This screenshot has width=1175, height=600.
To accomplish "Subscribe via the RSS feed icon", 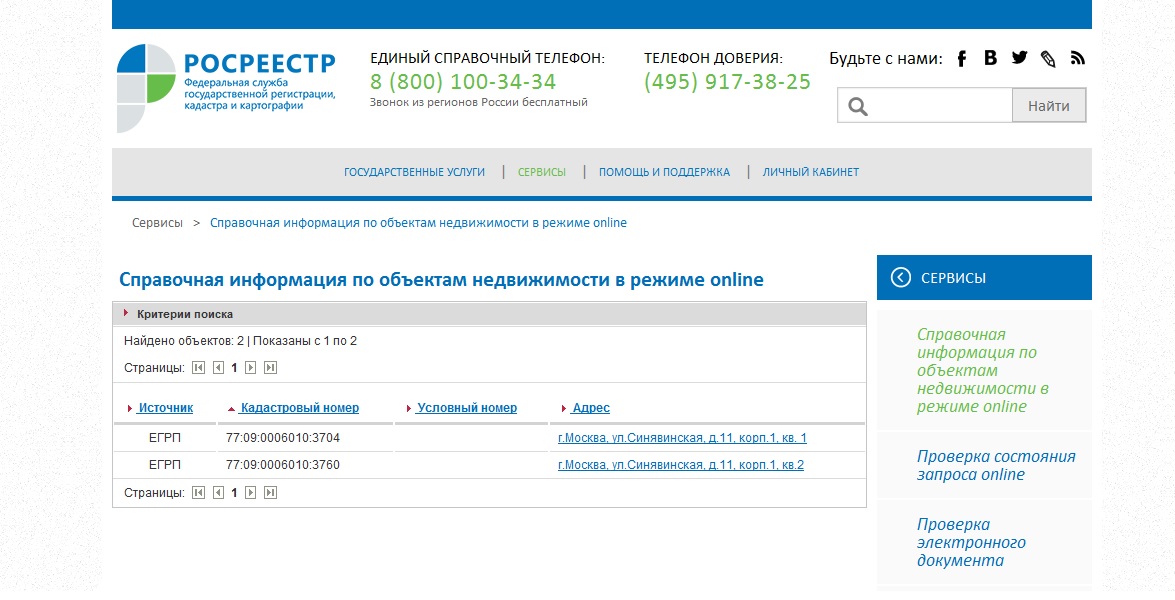I will point(1077,58).
